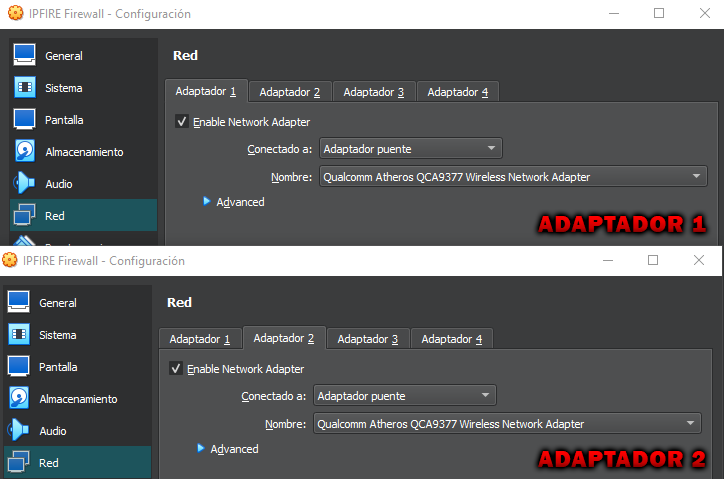Click Almacenamiento disk icon in bottom window
Screen dimensions: 724x479
click(x=18, y=398)
